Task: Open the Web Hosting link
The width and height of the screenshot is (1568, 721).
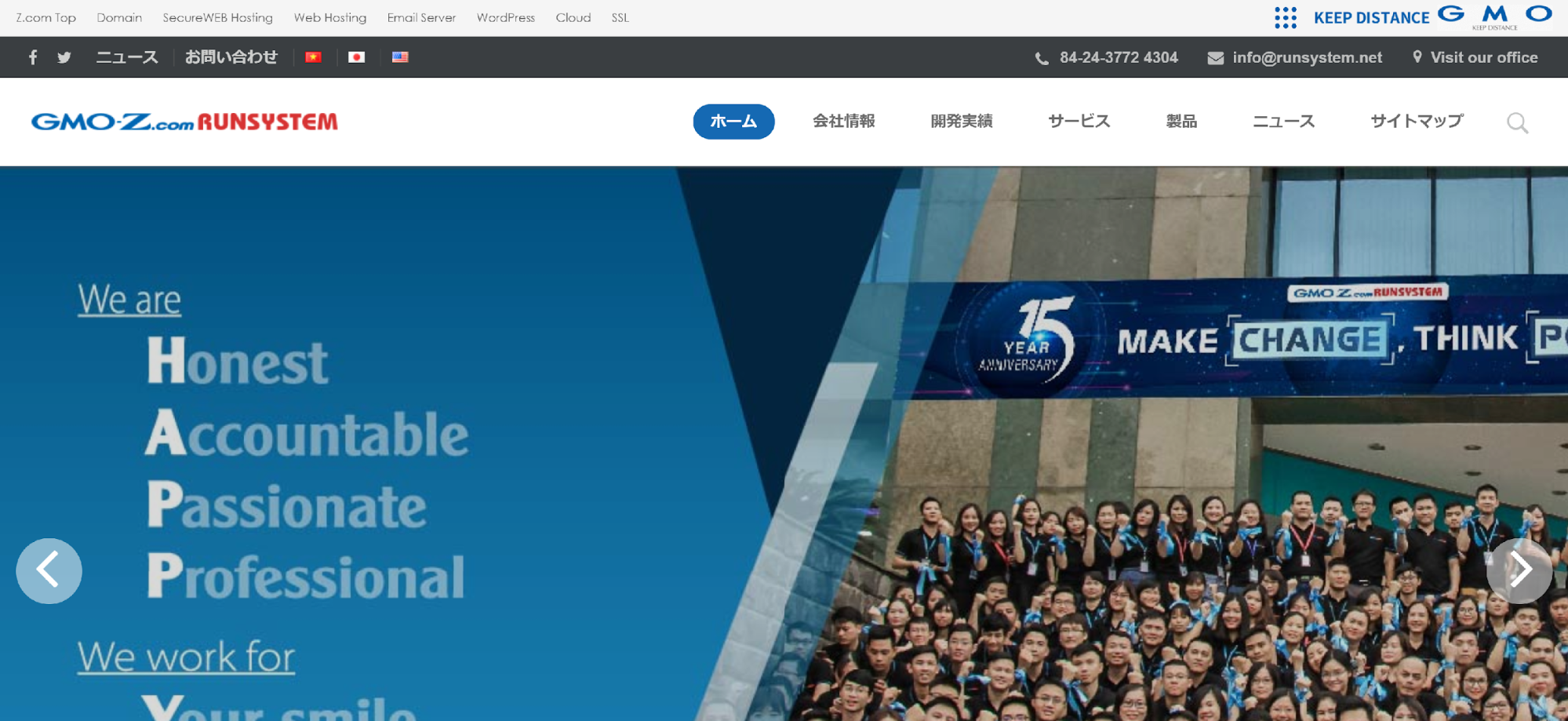Action: click(330, 17)
